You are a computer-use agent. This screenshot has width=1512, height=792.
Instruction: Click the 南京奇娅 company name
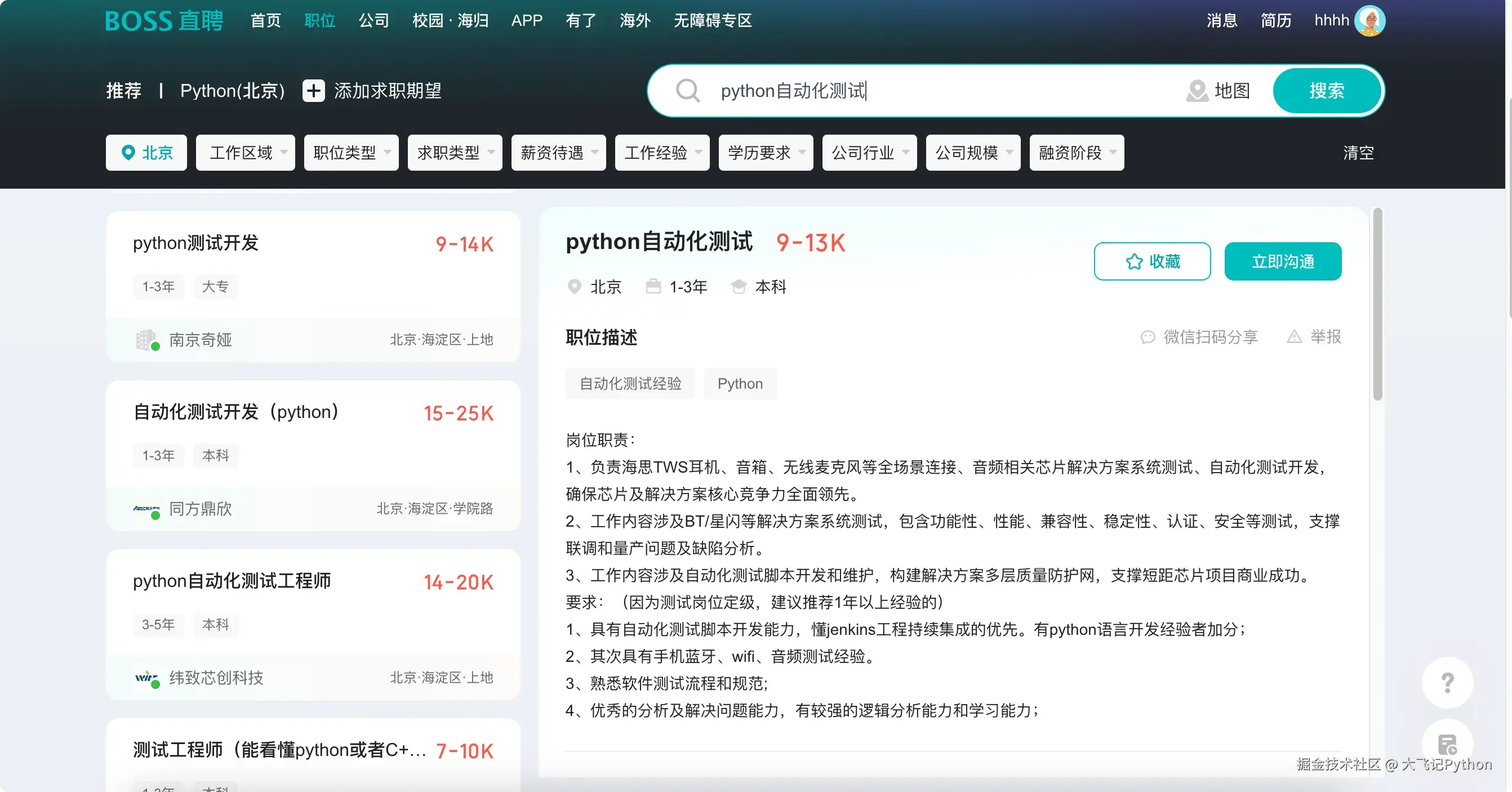[x=201, y=340]
